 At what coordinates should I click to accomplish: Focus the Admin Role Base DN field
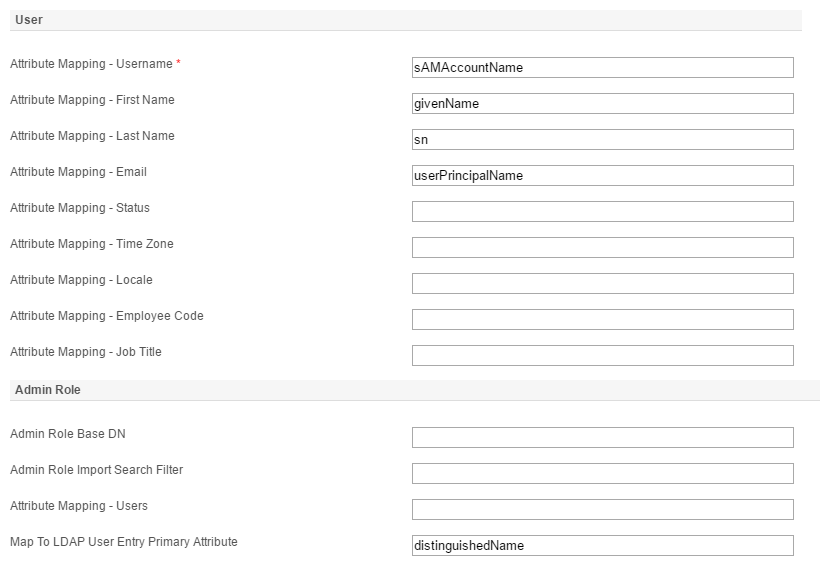coord(602,438)
